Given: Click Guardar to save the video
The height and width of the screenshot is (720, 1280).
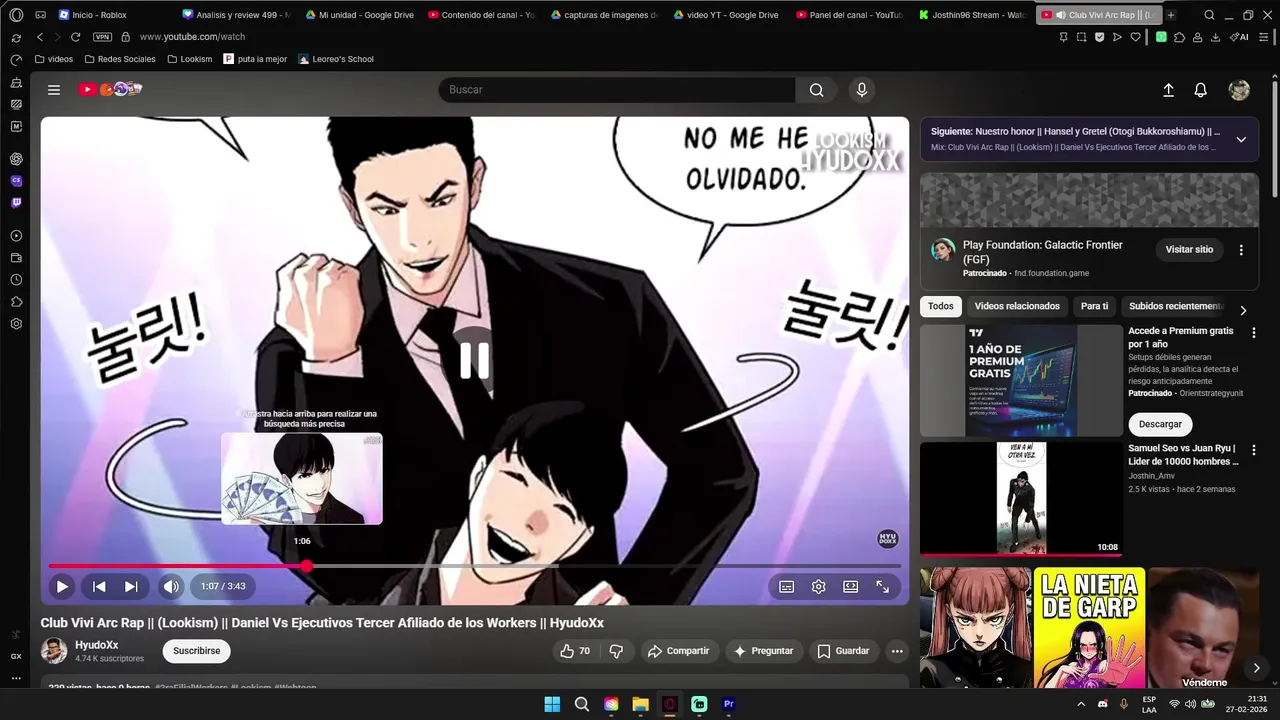Looking at the screenshot, I should click(843, 651).
